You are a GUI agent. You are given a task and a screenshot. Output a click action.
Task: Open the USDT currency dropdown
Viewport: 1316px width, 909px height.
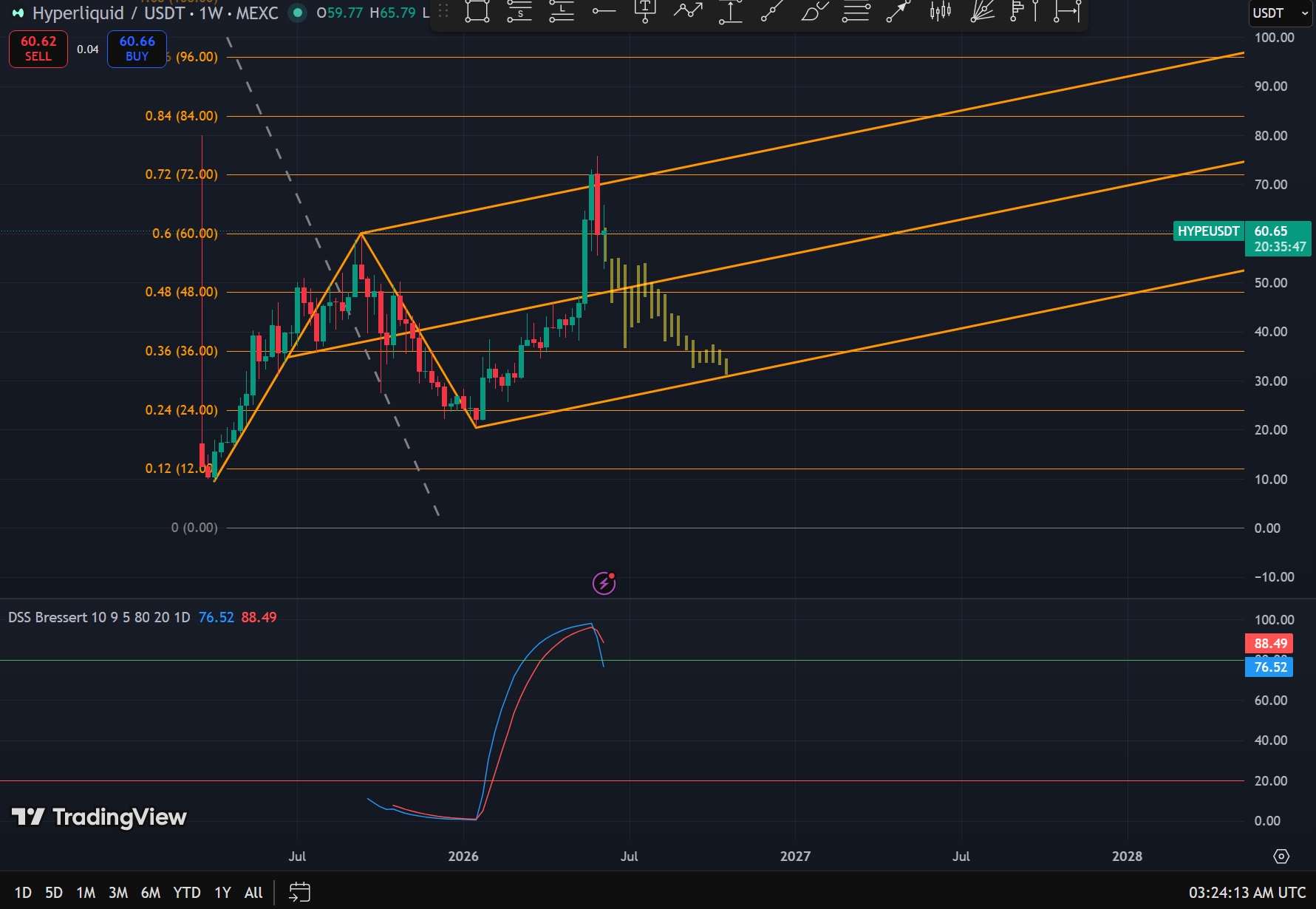point(1281,13)
